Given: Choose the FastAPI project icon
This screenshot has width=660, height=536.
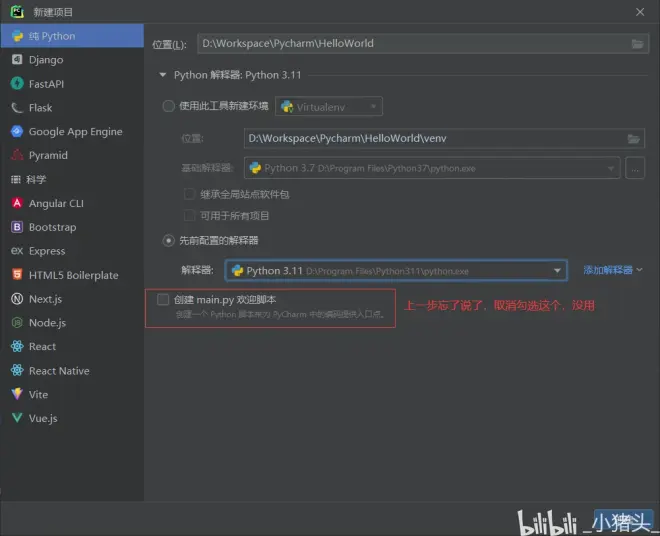Looking at the screenshot, I should tap(17, 84).
